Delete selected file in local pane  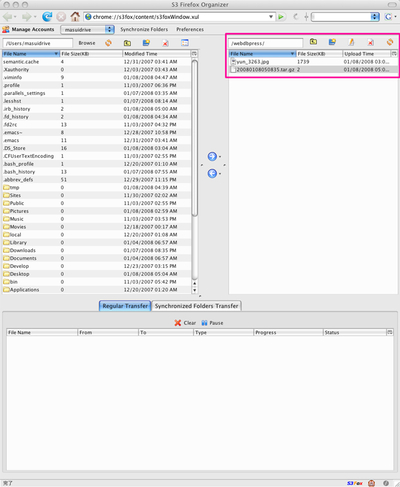point(165,43)
